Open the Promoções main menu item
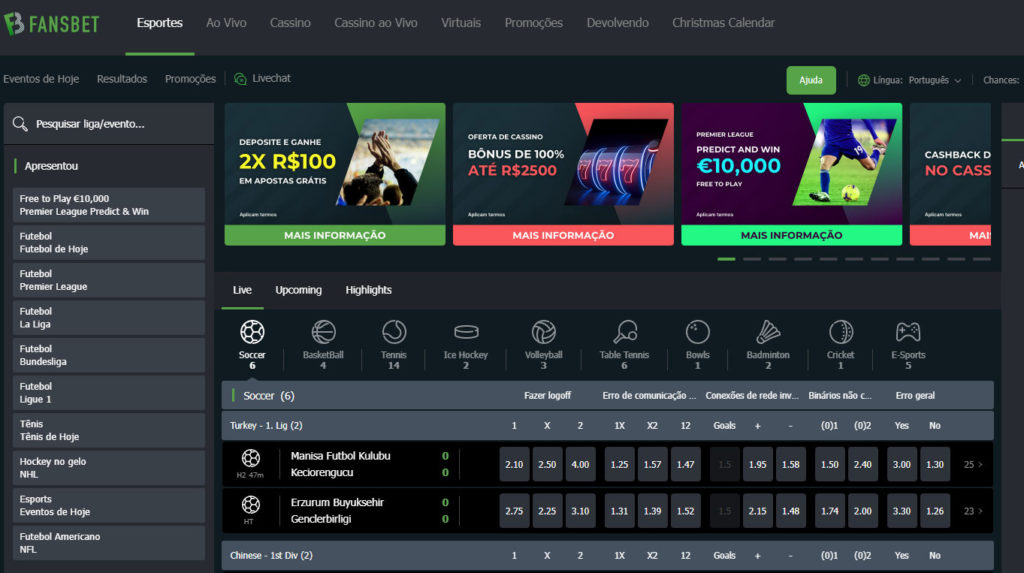The image size is (1024, 573). coord(534,23)
